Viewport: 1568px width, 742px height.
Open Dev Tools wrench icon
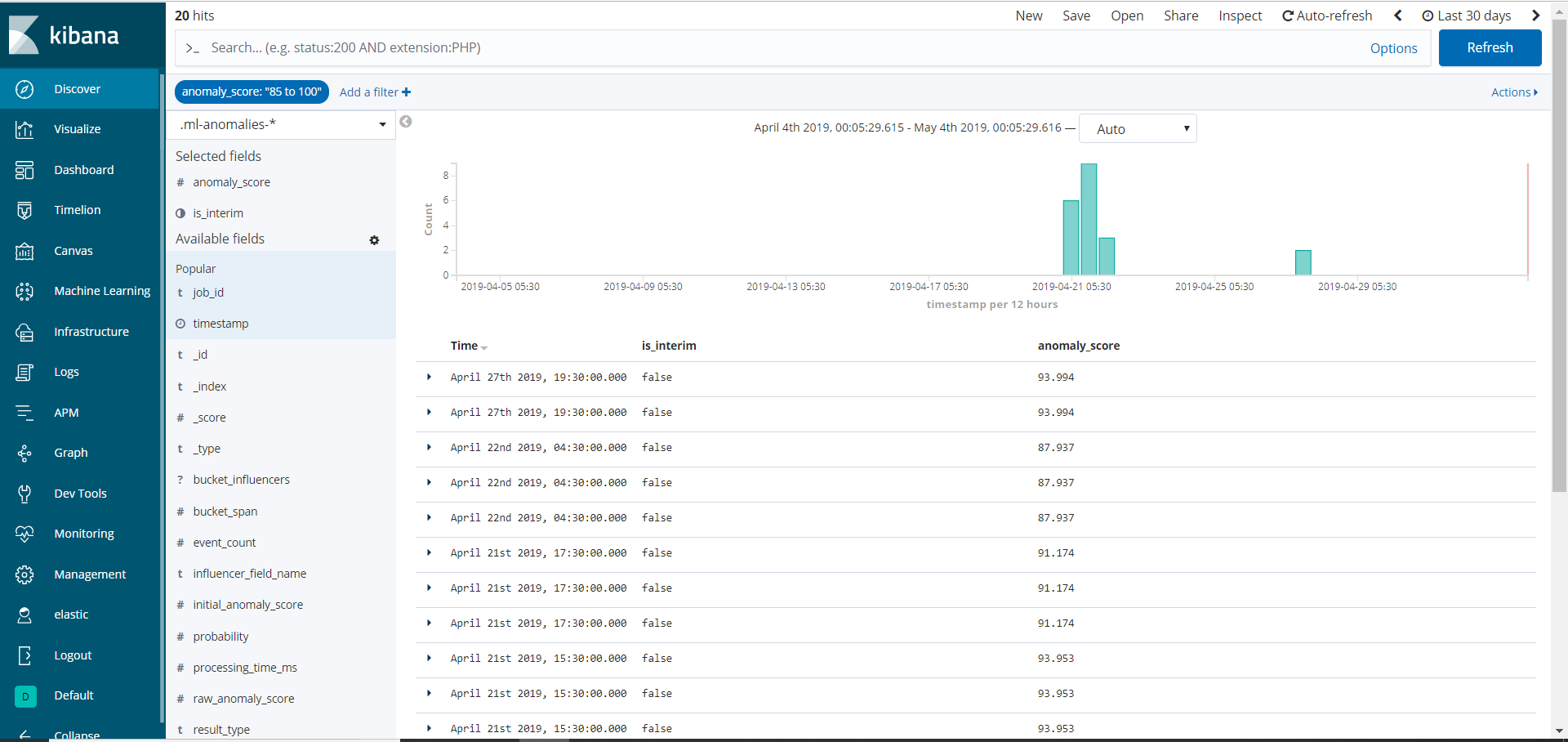[24, 494]
